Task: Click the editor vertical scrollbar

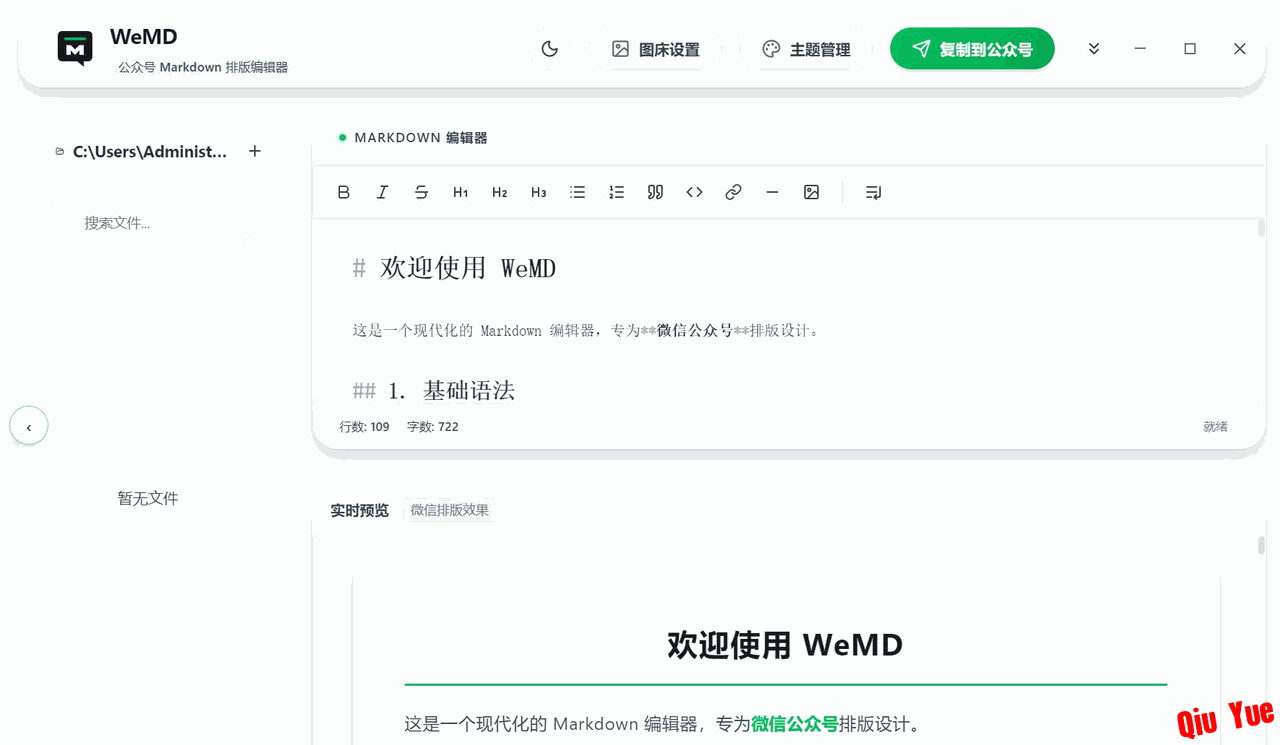Action: pos(1261,228)
